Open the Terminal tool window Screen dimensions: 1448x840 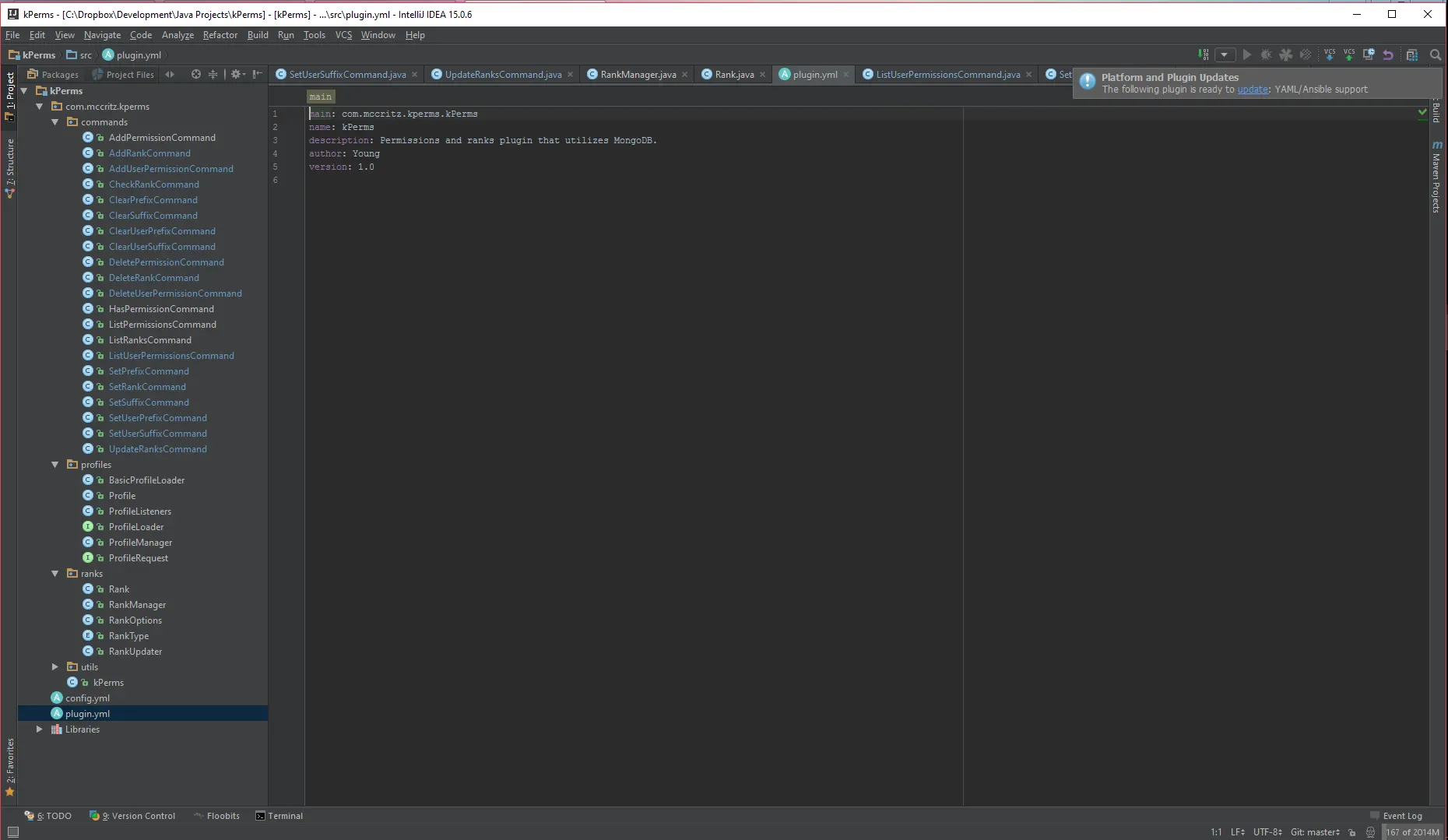pyautogui.click(x=279, y=816)
